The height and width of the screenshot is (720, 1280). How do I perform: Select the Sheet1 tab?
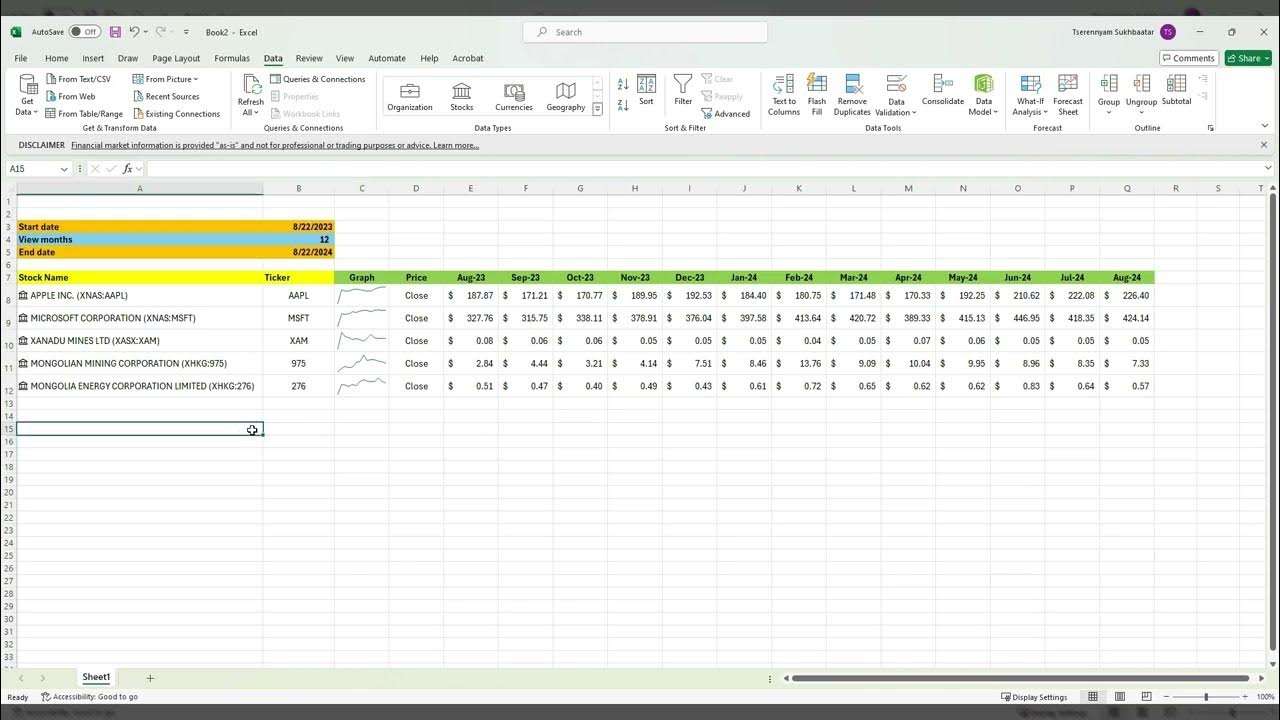click(x=96, y=677)
